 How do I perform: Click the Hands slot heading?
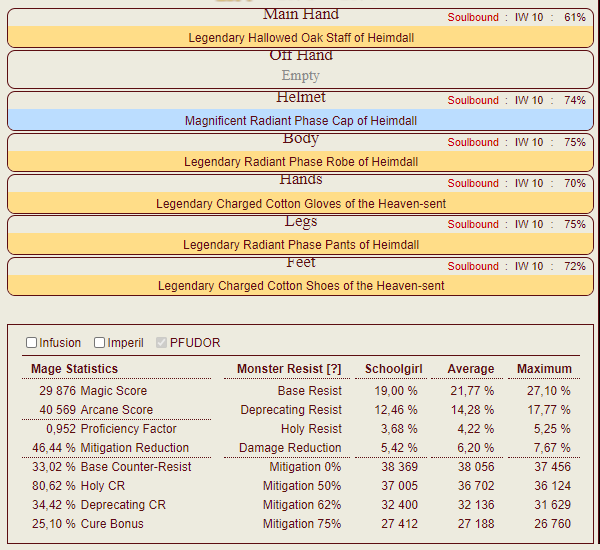pyautogui.click(x=301, y=180)
